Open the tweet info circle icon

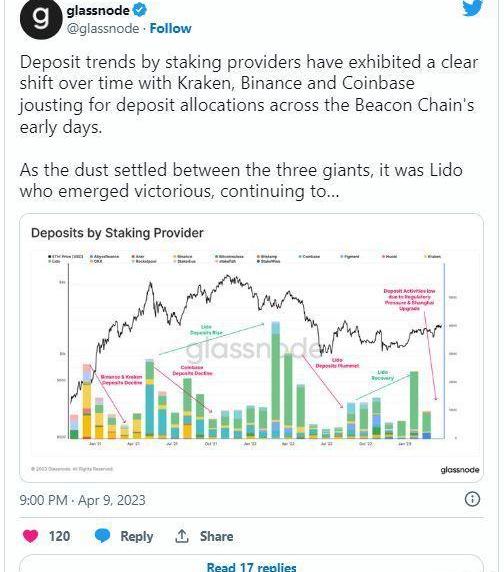point(472,499)
